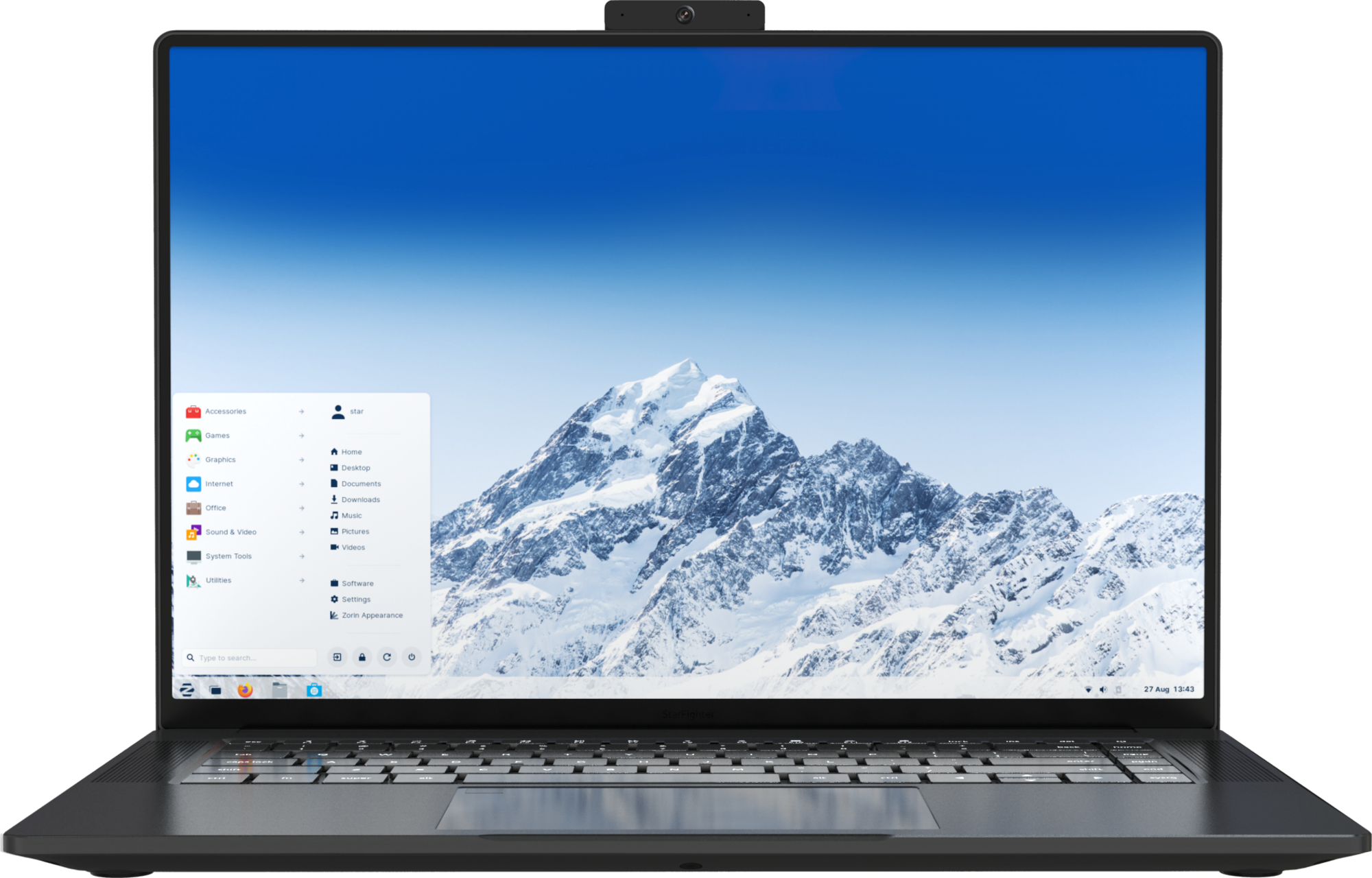Open Firefox browser from taskbar

(243, 688)
